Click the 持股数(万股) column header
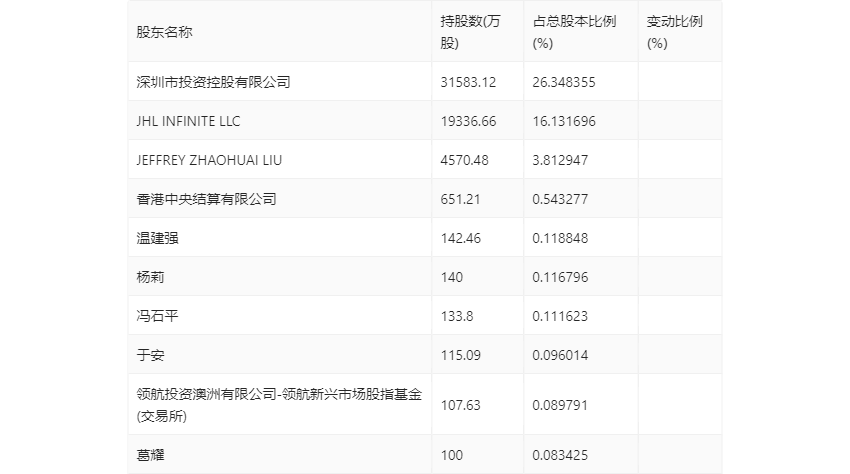This screenshot has width=850, height=474. pyautogui.click(x=470, y=32)
